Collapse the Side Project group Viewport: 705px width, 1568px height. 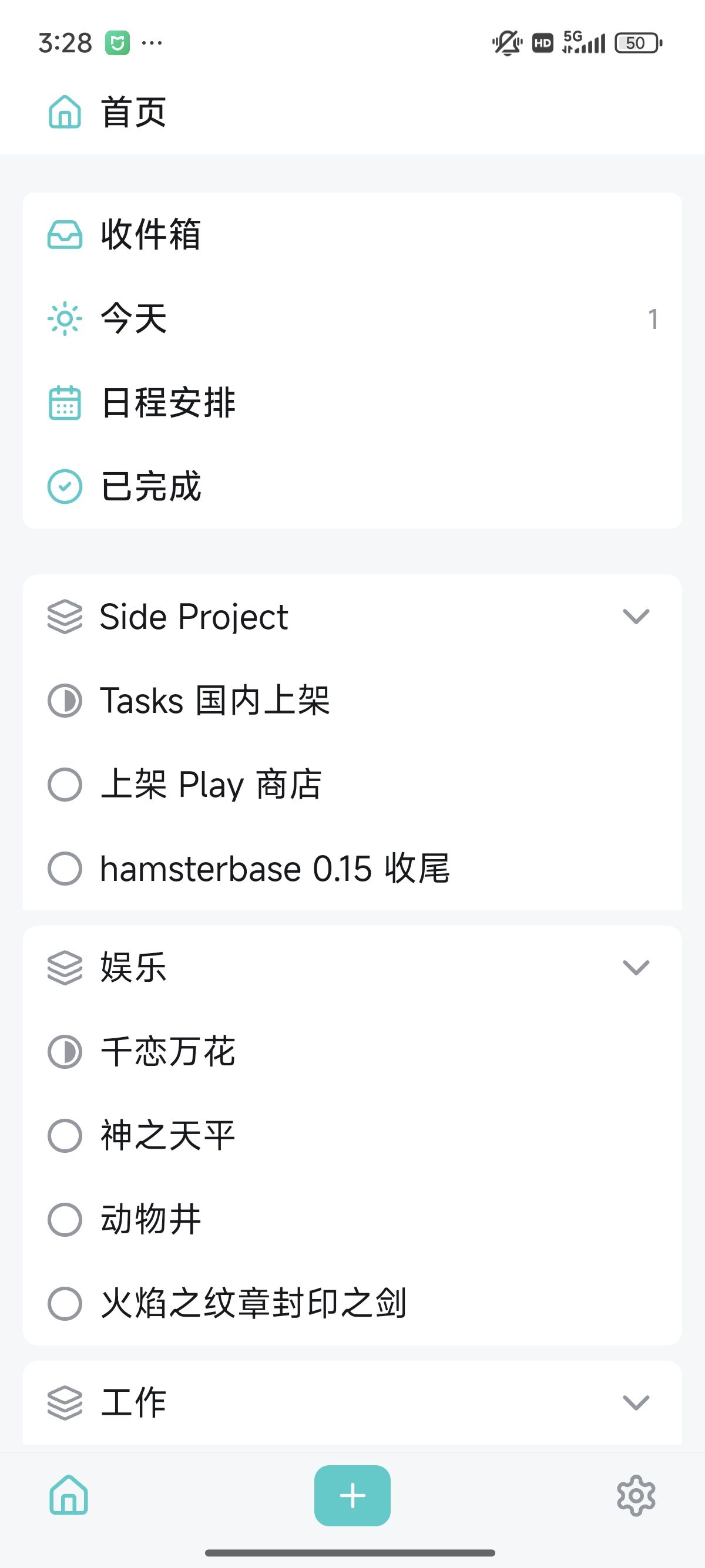pyautogui.click(x=636, y=617)
